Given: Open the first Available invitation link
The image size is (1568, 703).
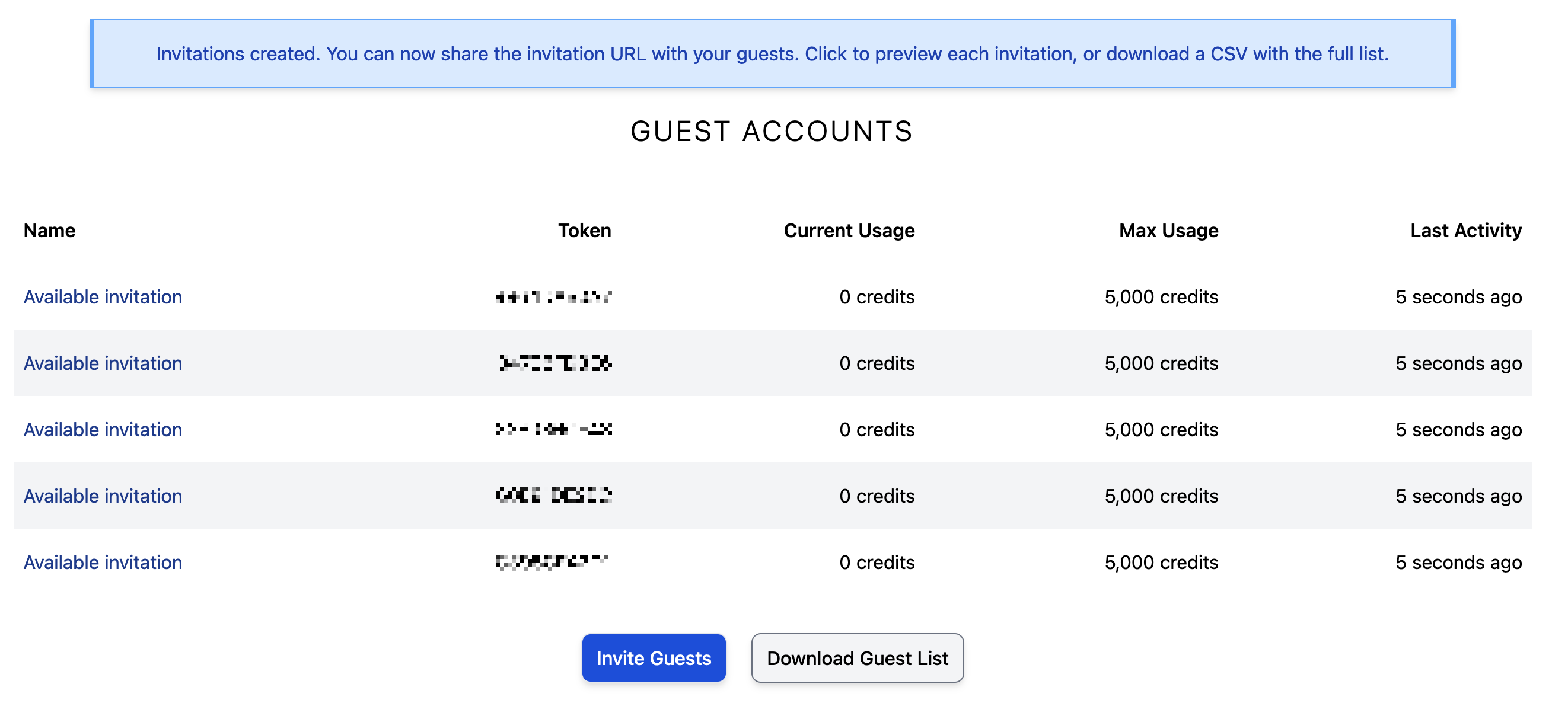Looking at the screenshot, I should (103, 297).
